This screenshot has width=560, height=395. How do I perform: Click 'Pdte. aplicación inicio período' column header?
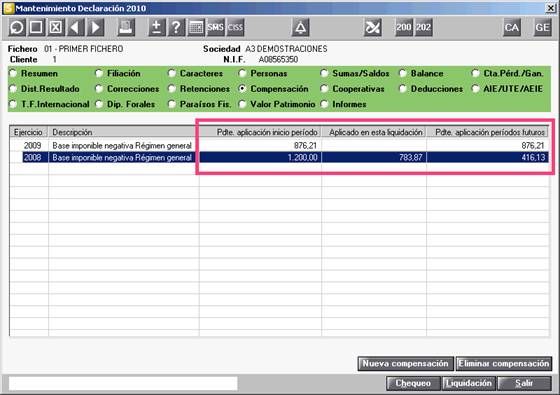[260, 132]
